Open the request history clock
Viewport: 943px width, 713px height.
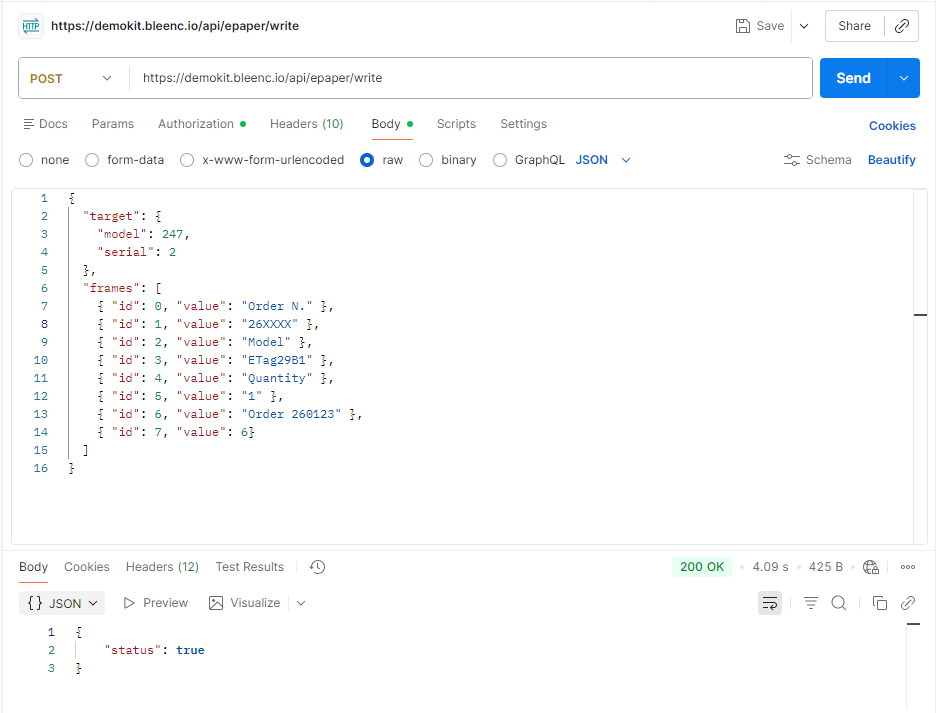[x=317, y=567]
